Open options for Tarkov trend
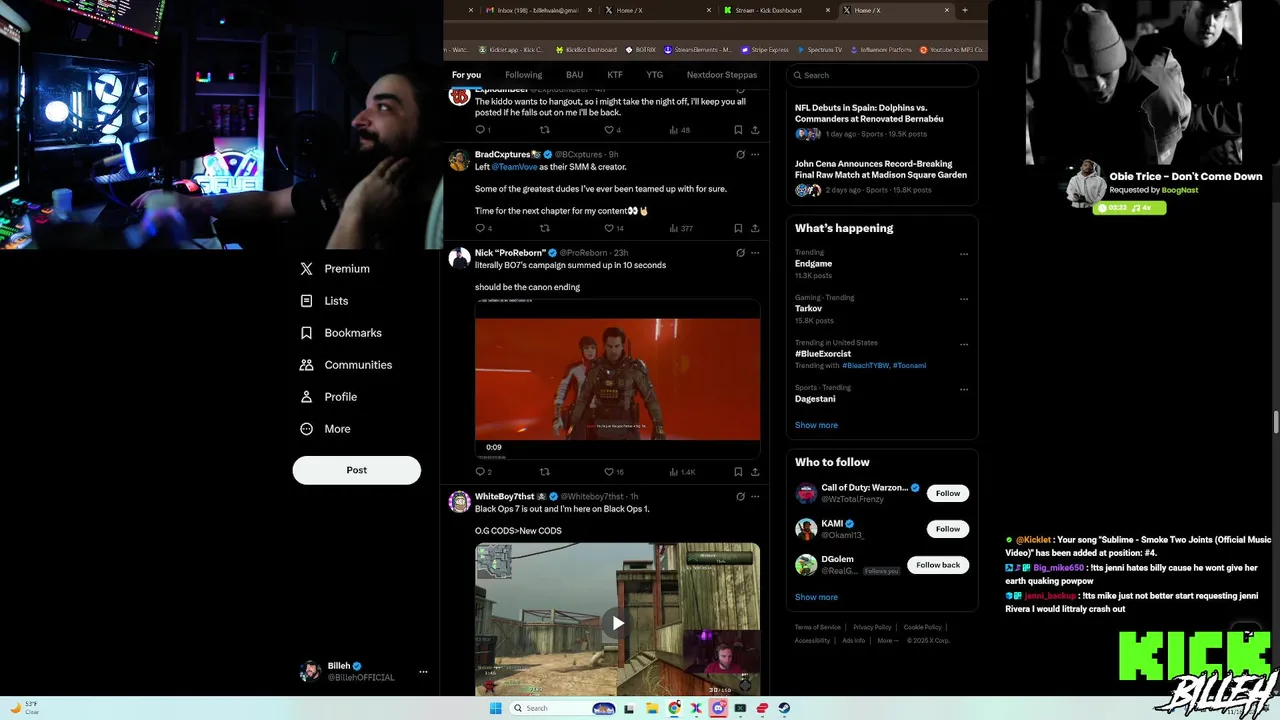 (964, 299)
